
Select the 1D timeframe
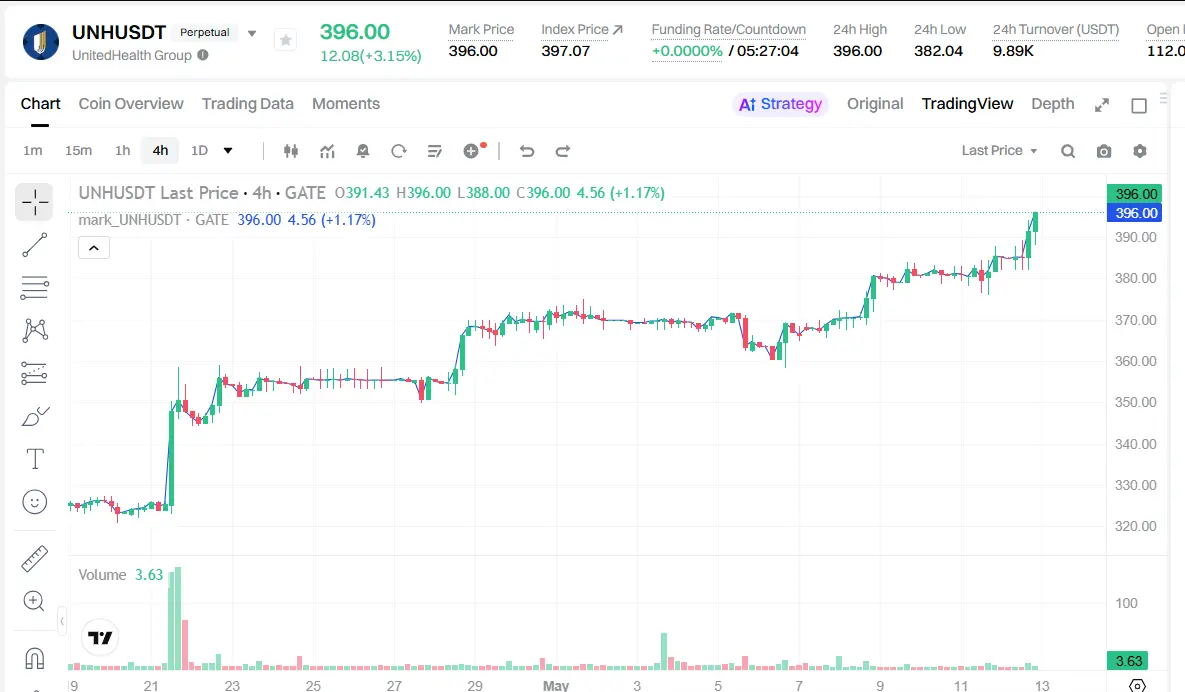199,150
